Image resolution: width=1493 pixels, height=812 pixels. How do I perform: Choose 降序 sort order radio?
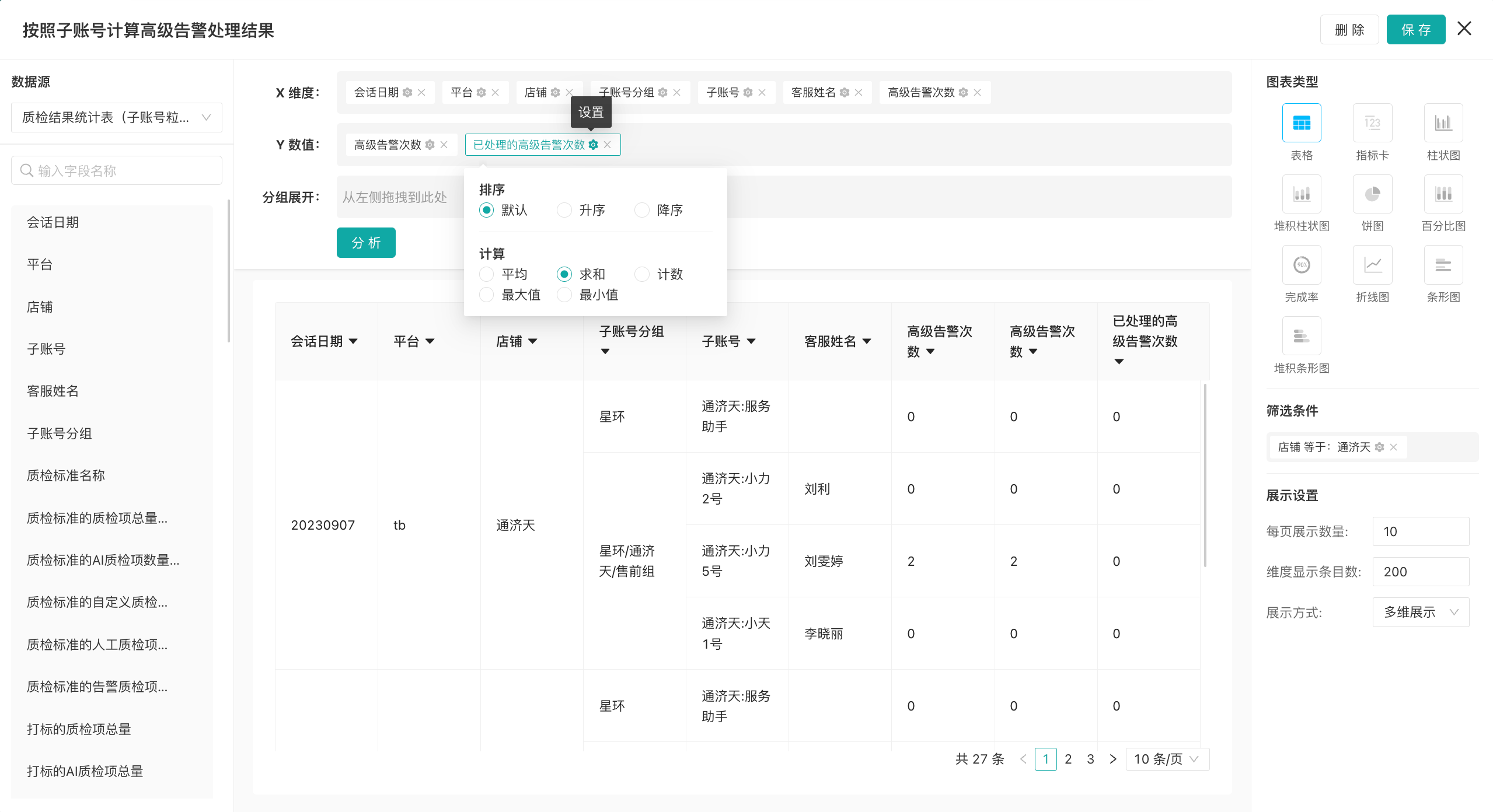641,210
